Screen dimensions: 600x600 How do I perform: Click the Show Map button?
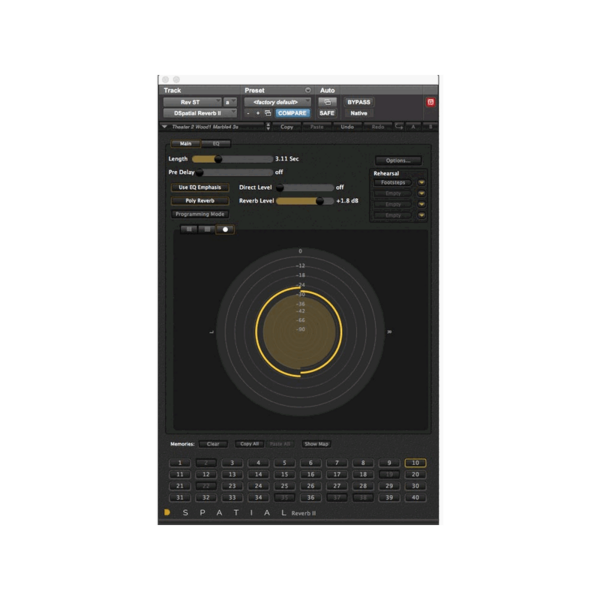coord(316,444)
